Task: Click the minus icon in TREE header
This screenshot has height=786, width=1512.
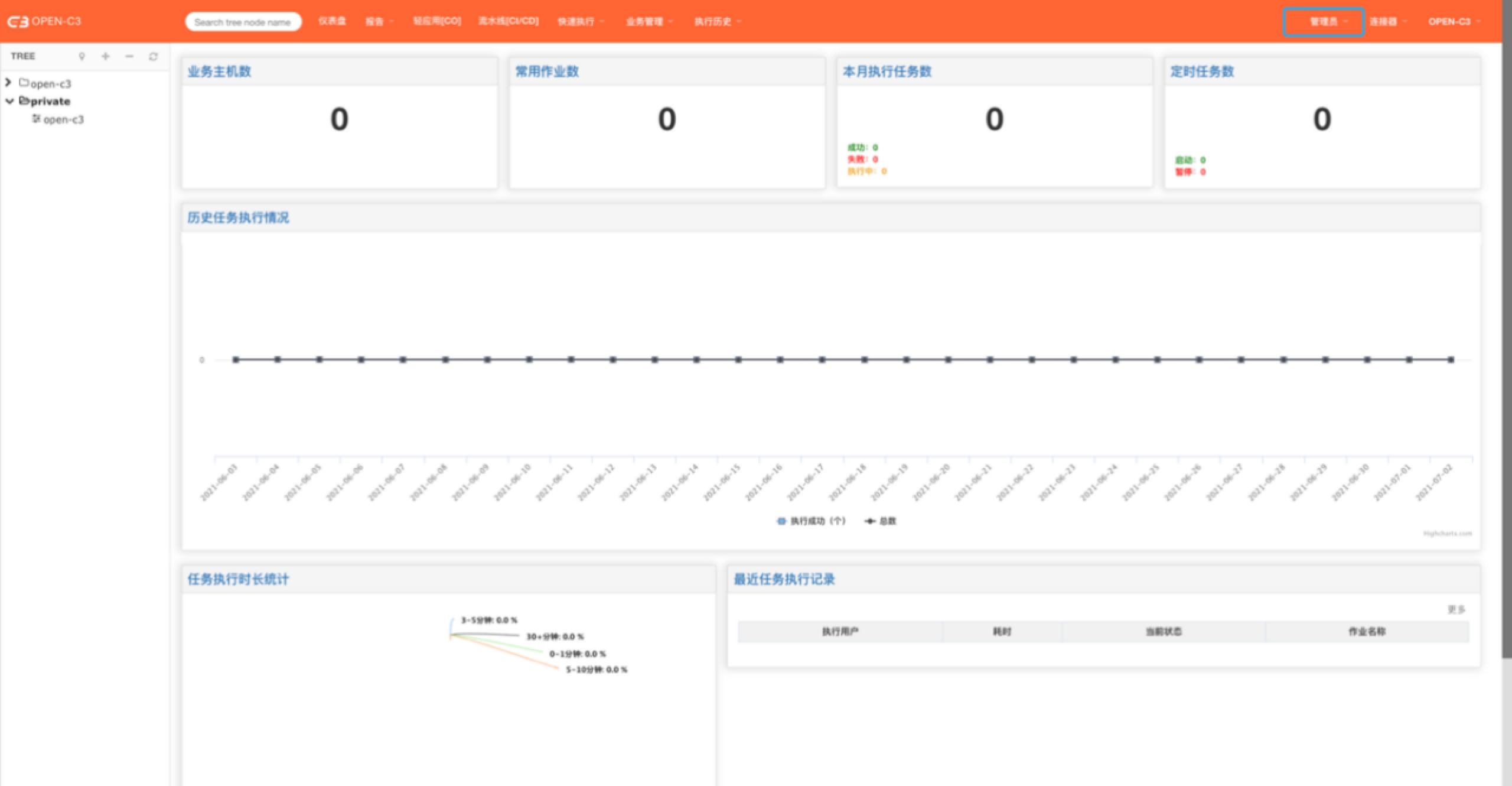Action: click(x=129, y=56)
